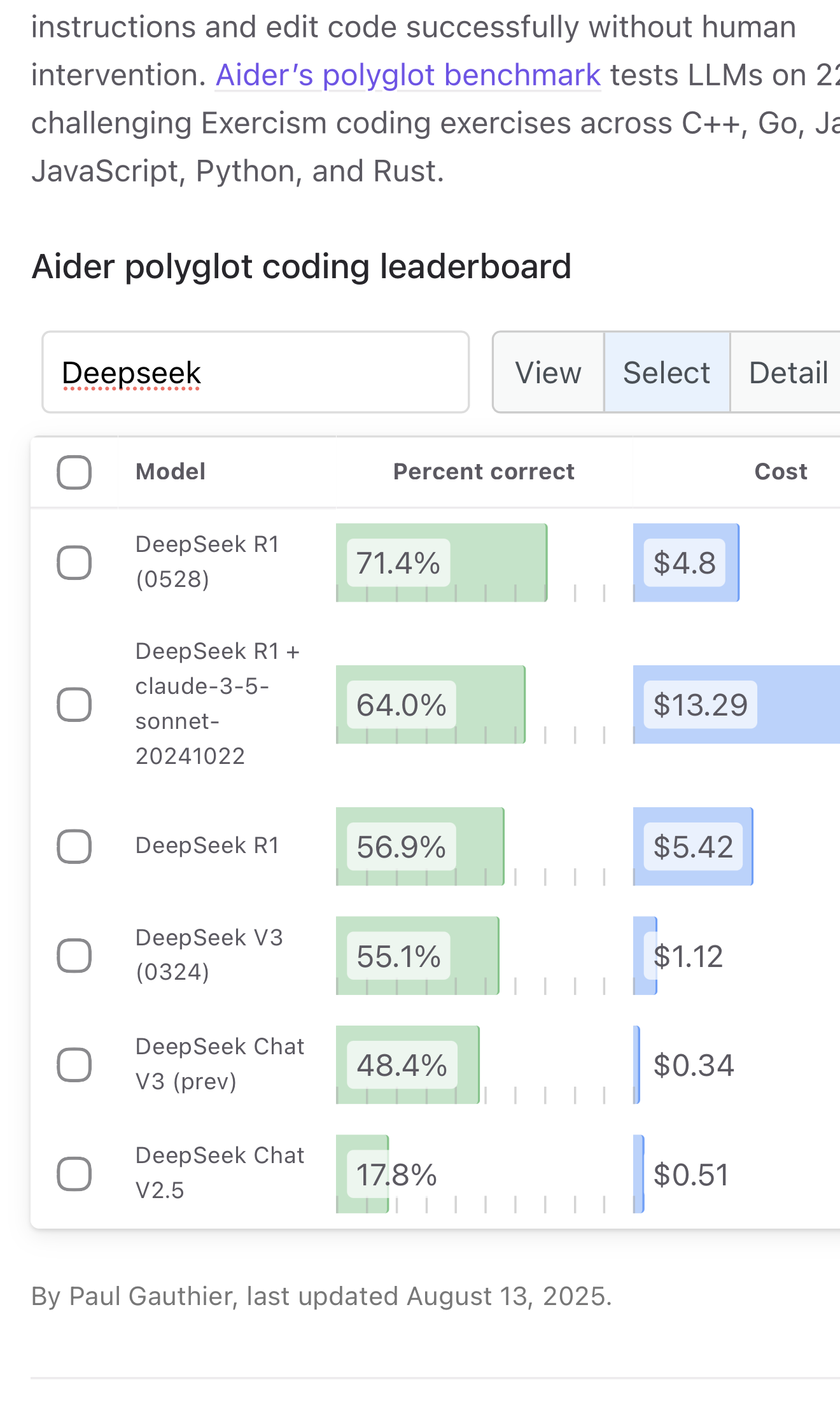Screen dimensions: 840x1412
Task: Click the Aider polyglot coding leaderboard heading
Action: 302,266
